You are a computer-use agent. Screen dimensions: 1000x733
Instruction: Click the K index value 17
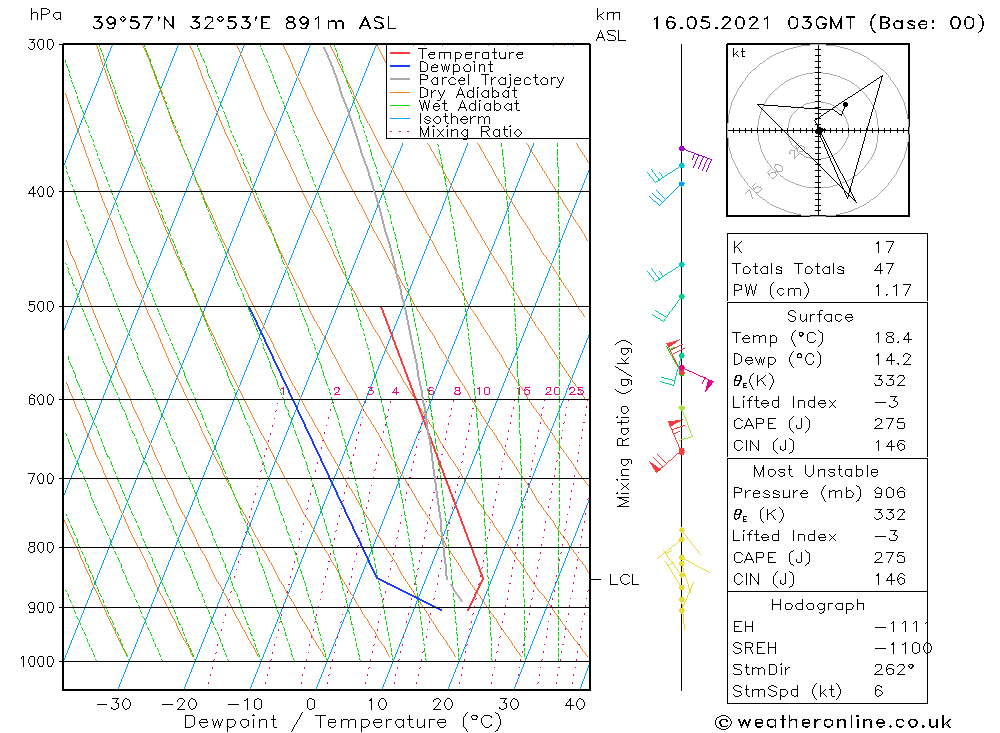pyautogui.click(x=884, y=247)
